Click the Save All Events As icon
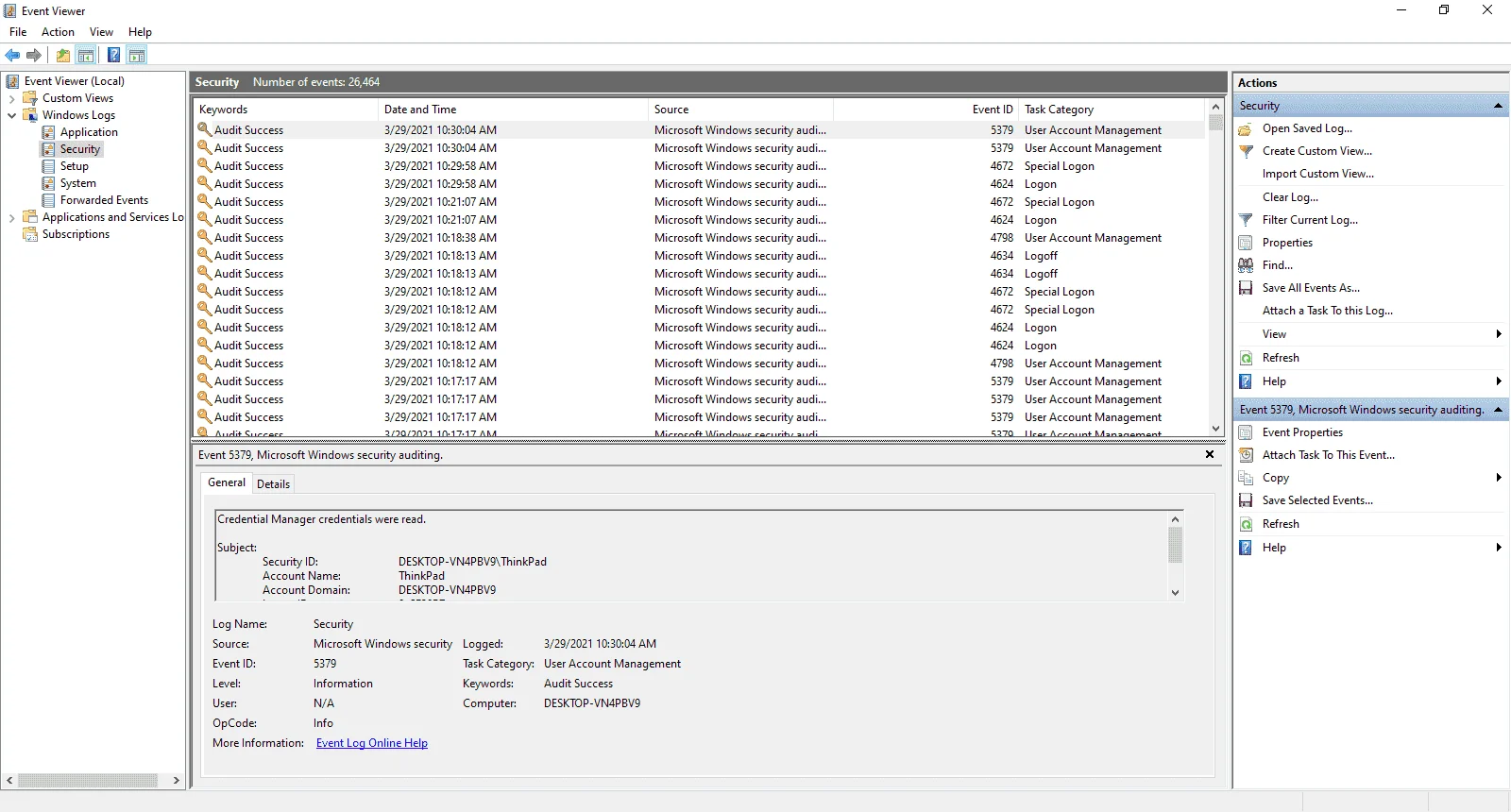The height and width of the screenshot is (812, 1511). pos(1246,288)
